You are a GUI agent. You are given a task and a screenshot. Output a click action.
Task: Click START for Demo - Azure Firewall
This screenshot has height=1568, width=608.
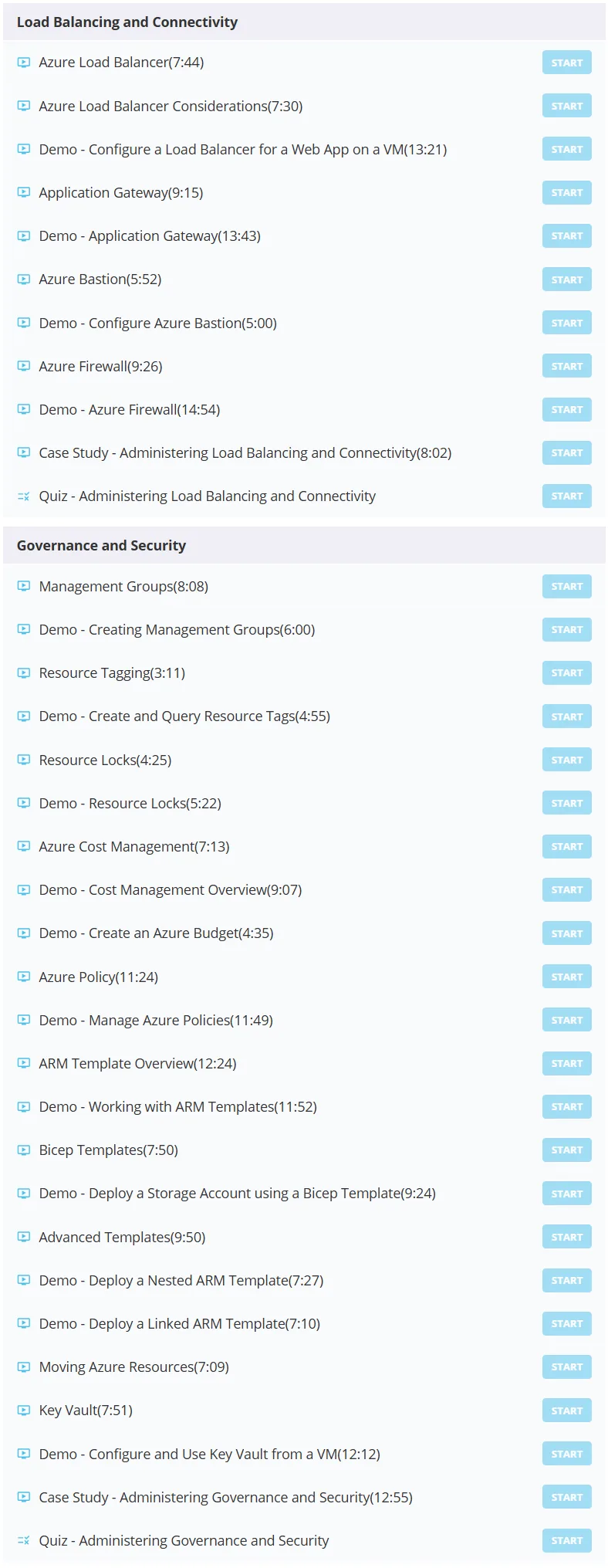click(x=567, y=409)
